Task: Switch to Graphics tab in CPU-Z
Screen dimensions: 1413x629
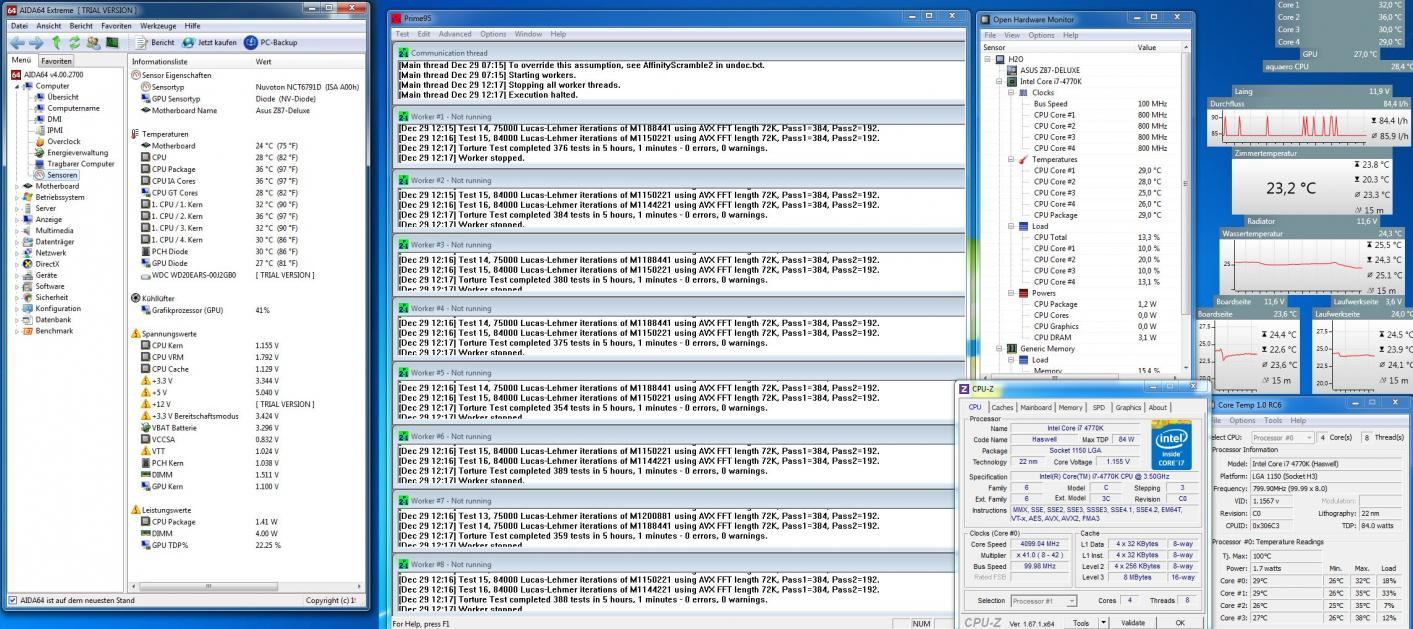Action: 1128,407
